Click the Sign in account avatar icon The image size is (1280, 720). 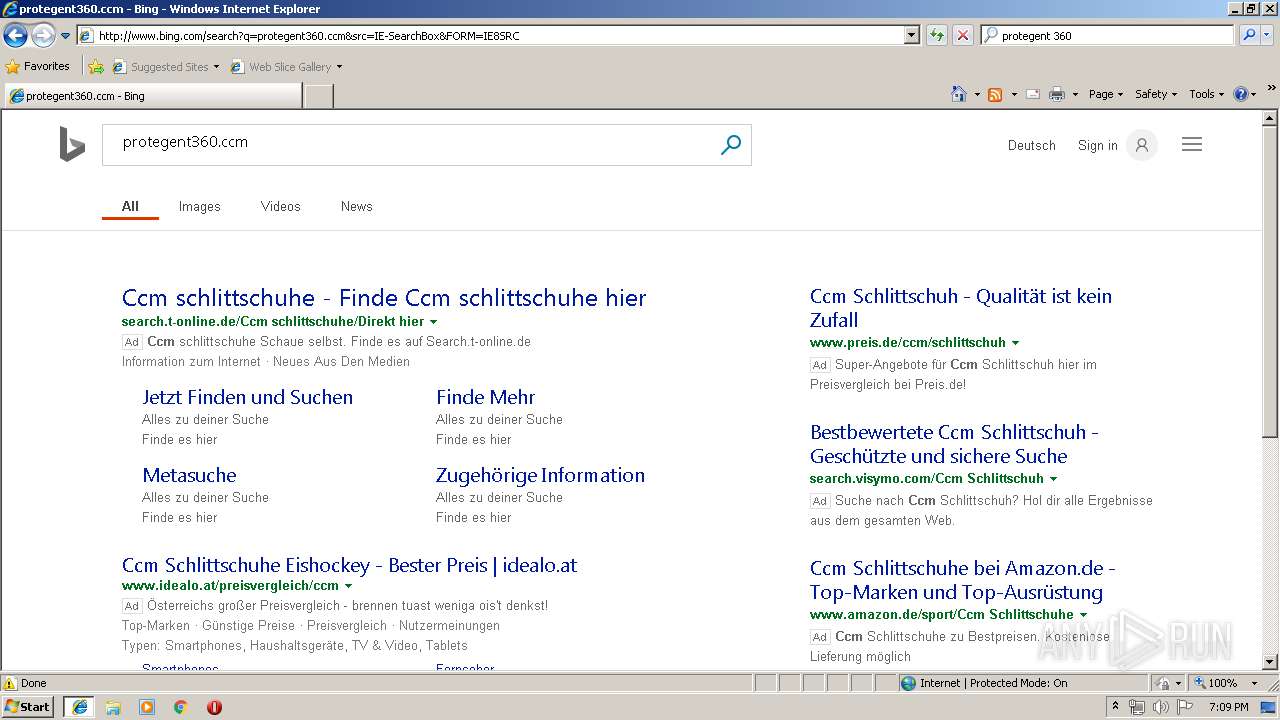[x=1141, y=145]
